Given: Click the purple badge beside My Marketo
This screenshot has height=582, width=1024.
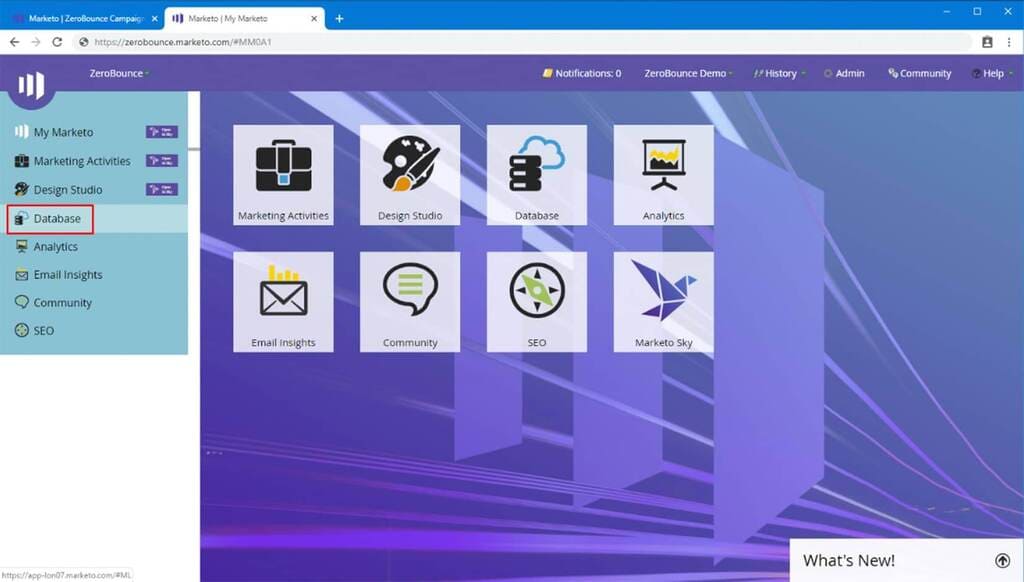Looking at the screenshot, I should click(161, 132).
